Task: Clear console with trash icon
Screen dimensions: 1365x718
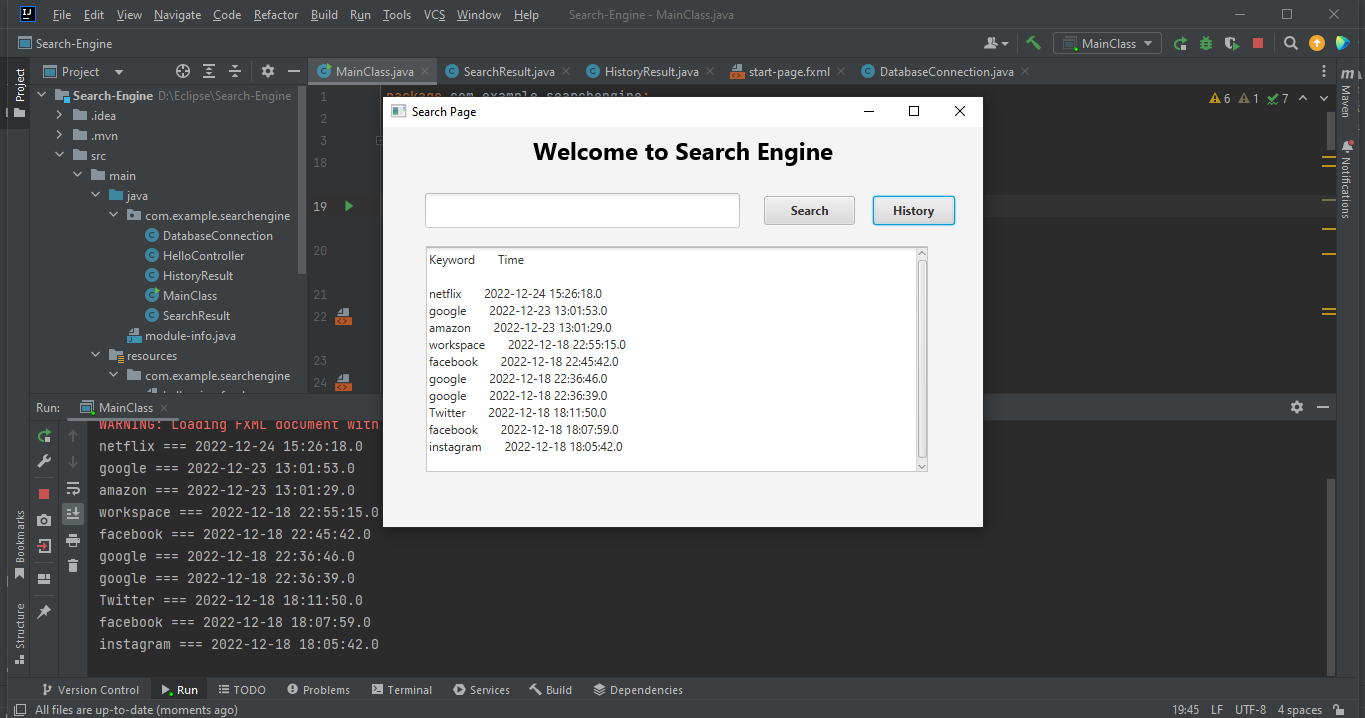Action: 73,566
